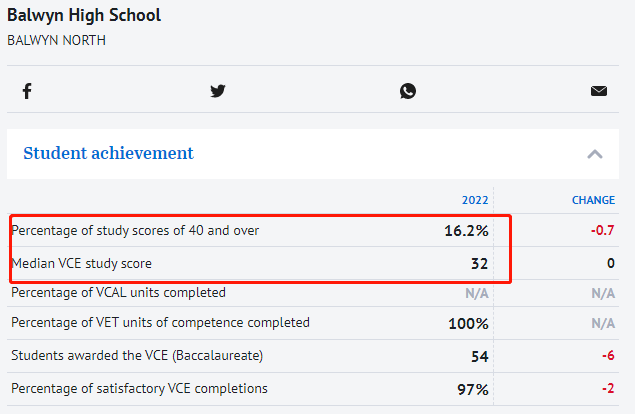
Task: Select the CHANGE column header
Action: pyautogui.click(x=593, y=200)
